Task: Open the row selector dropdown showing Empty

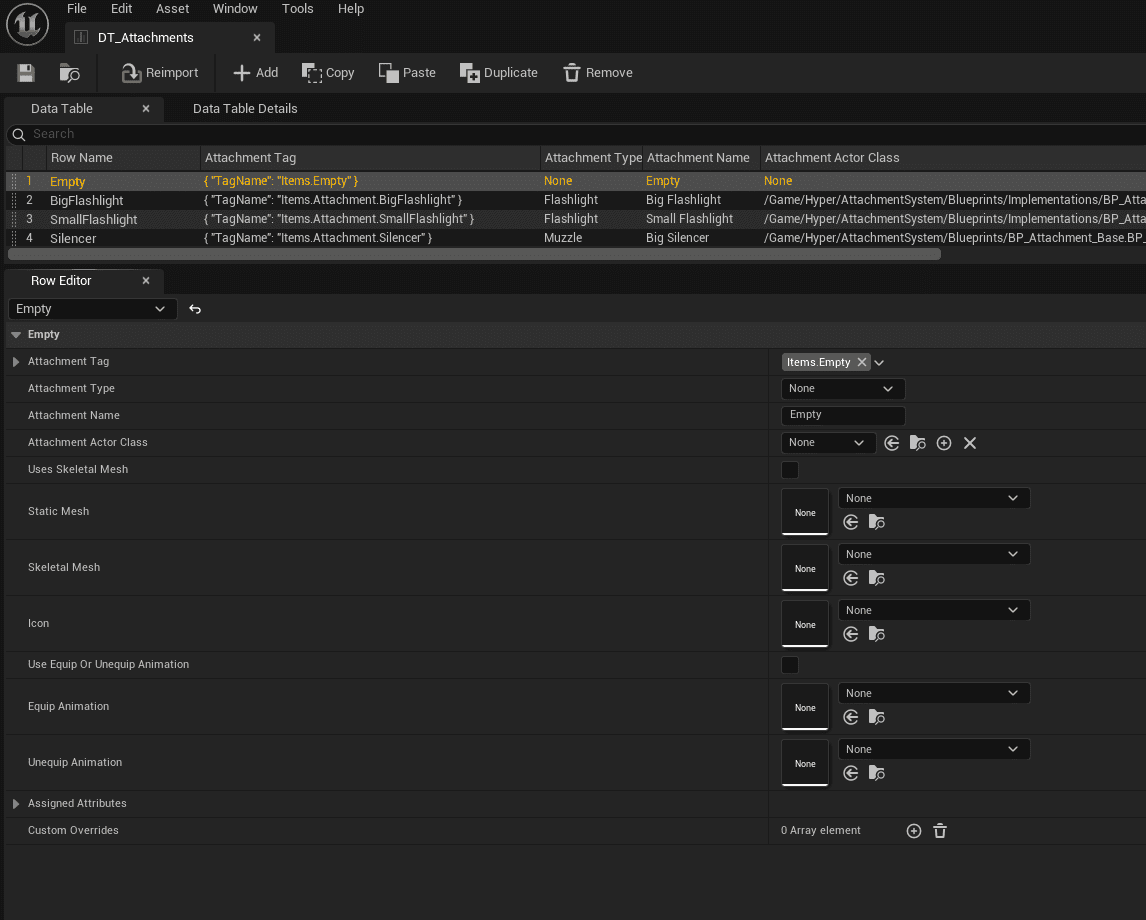Action: 92,309
